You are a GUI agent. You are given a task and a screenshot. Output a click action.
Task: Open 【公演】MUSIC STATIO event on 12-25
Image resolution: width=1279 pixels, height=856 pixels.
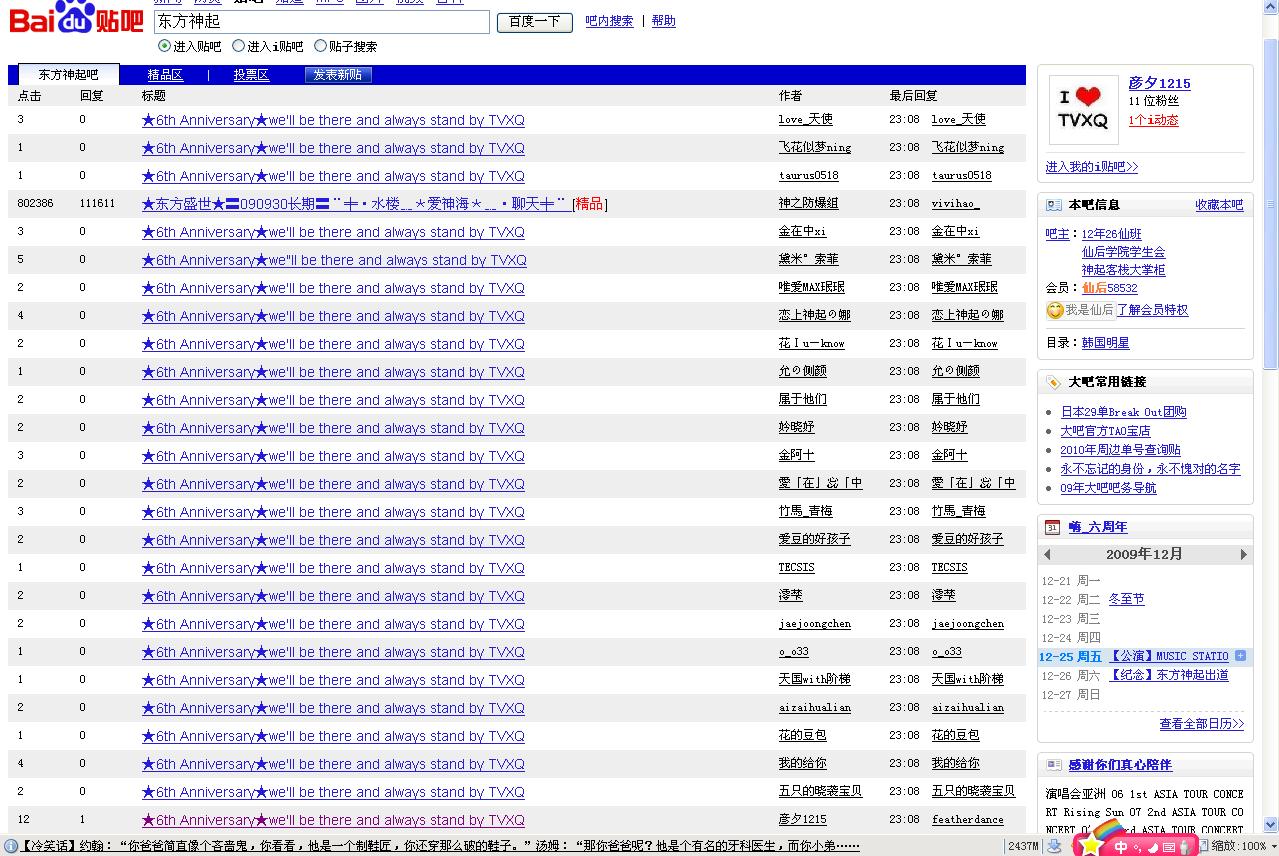click(1168, 657)
